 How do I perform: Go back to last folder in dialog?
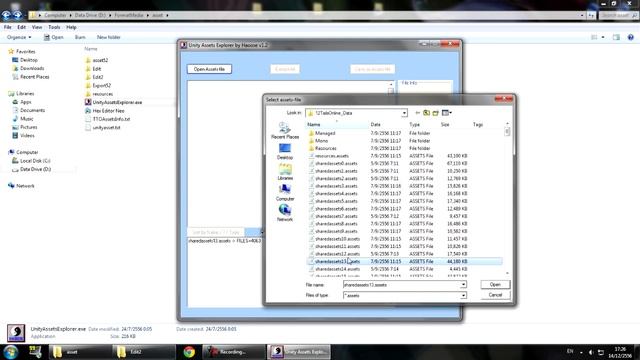coord(417,113)
